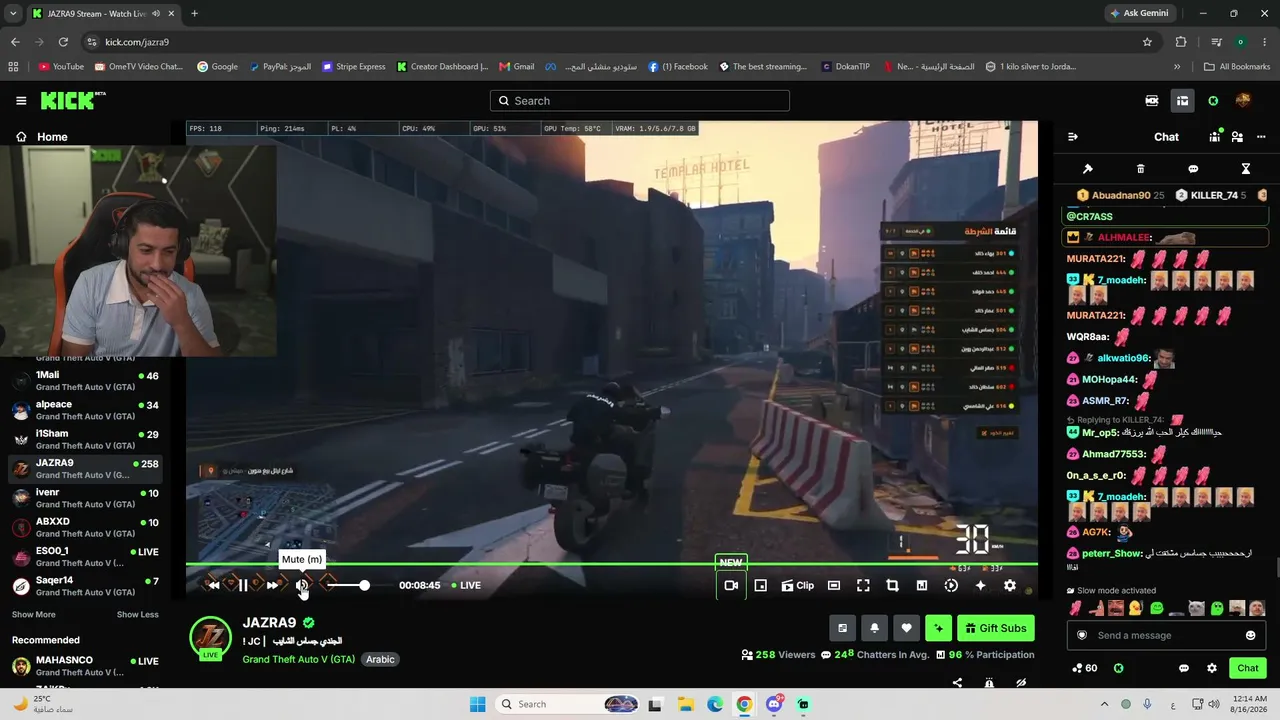Click the channel panel icon button
This screenshot has width=1280, height=720.
tap(842, 628)
